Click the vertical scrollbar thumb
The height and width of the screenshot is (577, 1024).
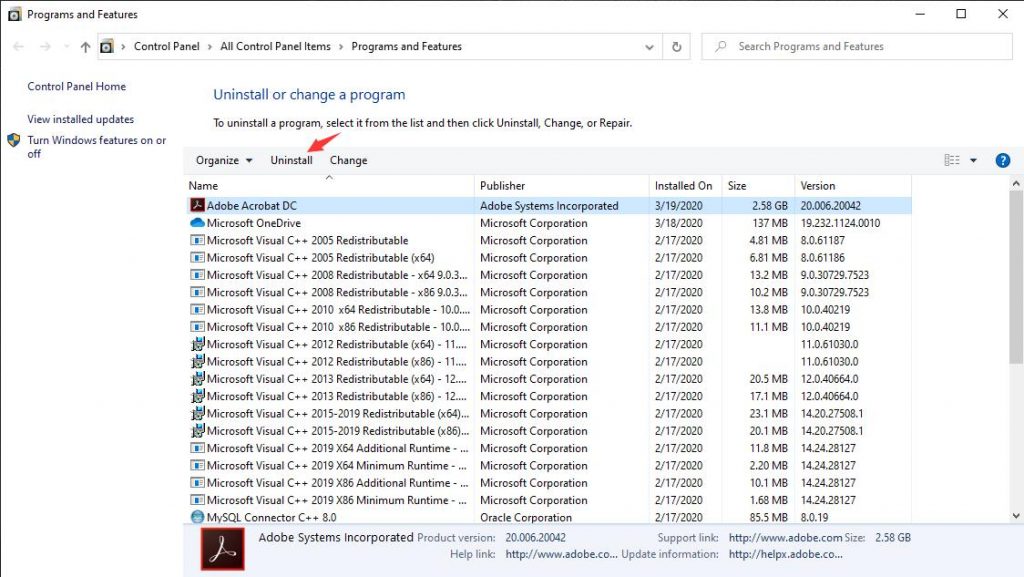(1016, 277)
